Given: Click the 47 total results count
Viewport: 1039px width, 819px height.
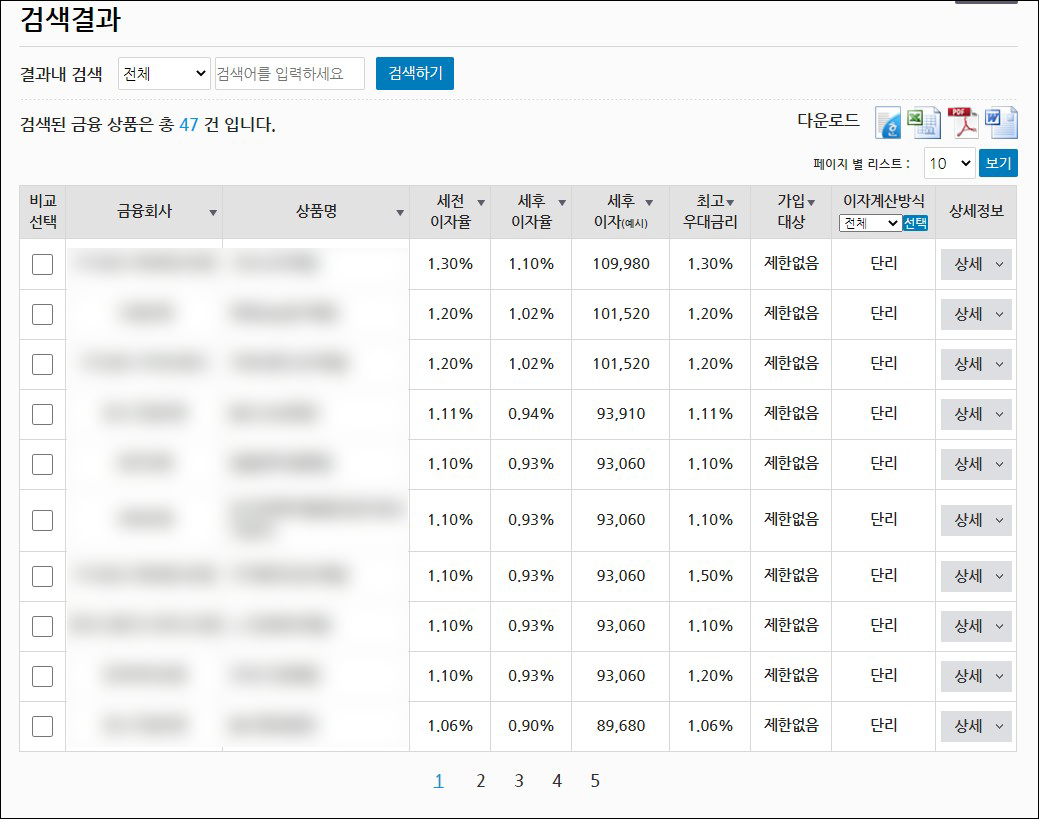Looking at the screenshot, I should point(189,125).
